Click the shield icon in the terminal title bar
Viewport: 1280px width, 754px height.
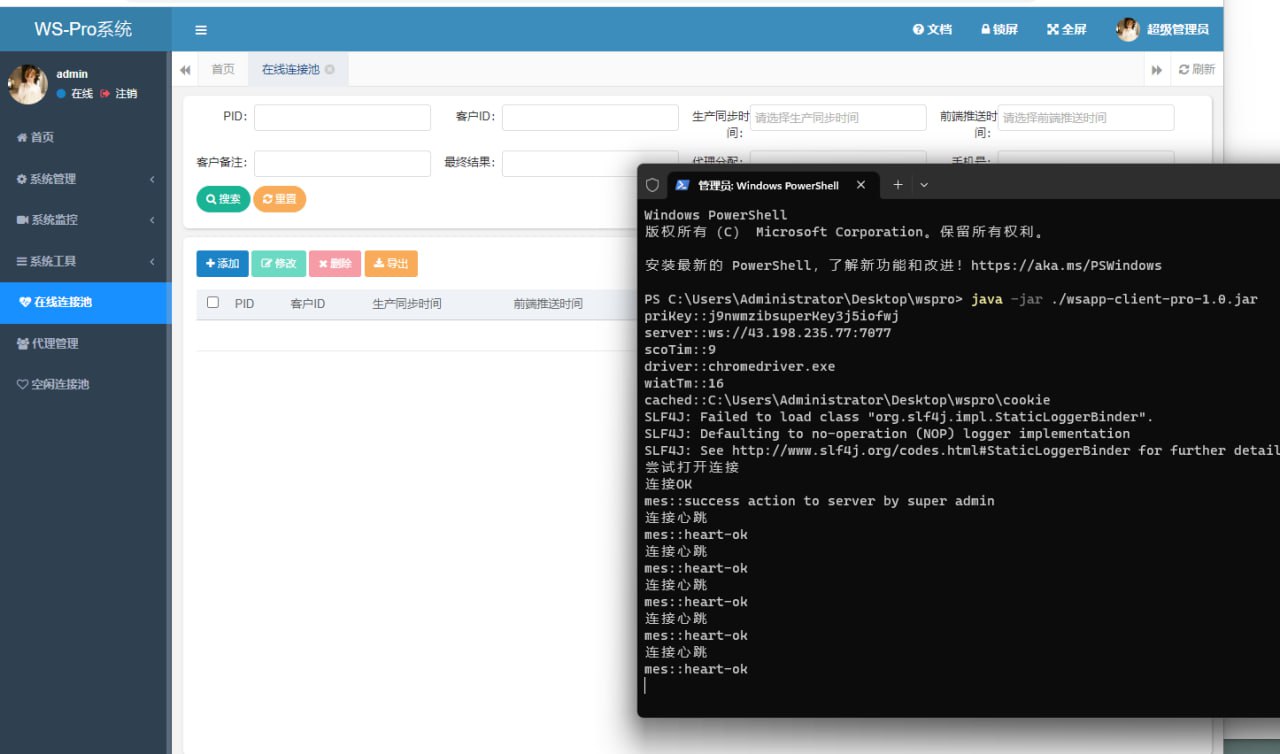coord(651,185)
